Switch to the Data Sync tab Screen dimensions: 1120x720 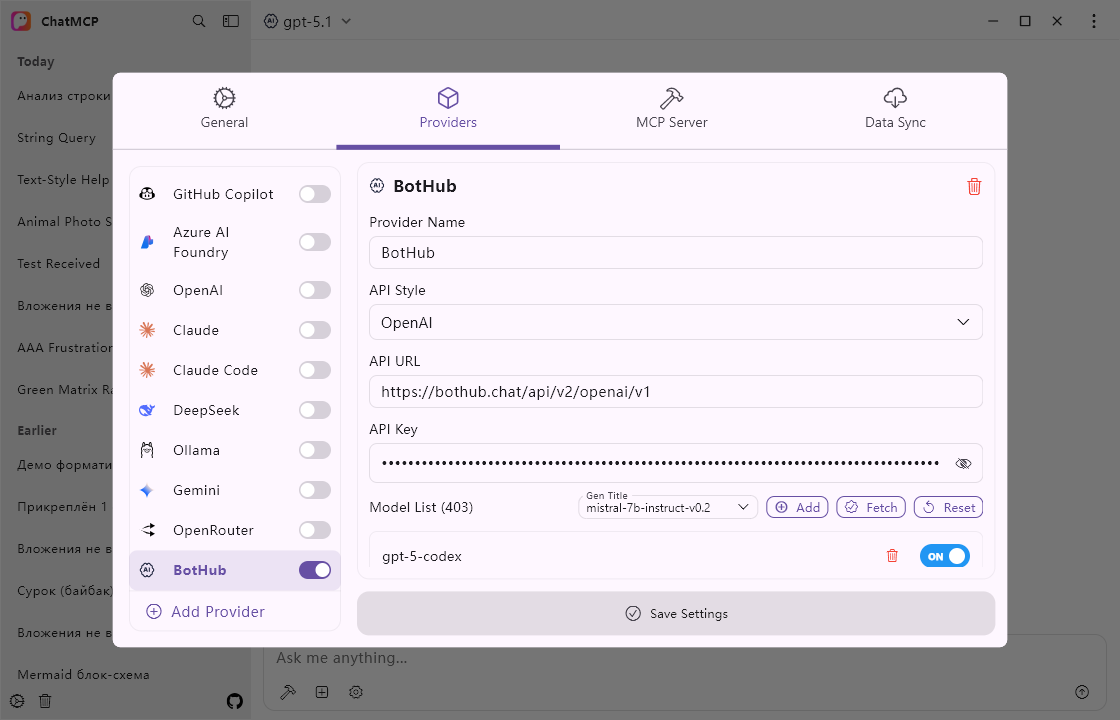point(895,110)
